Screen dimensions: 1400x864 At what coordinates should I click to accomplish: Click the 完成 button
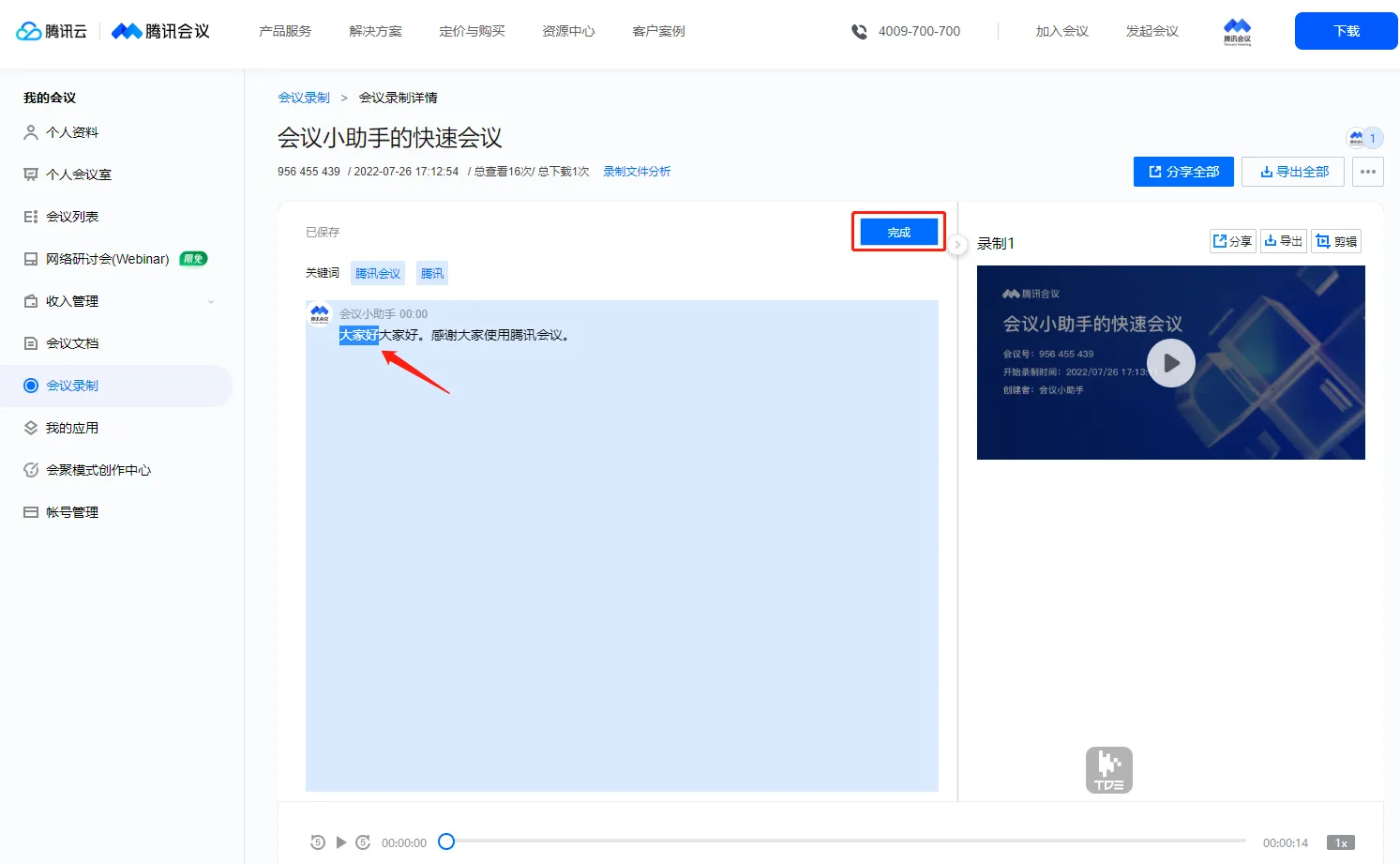tap(899, 232)
